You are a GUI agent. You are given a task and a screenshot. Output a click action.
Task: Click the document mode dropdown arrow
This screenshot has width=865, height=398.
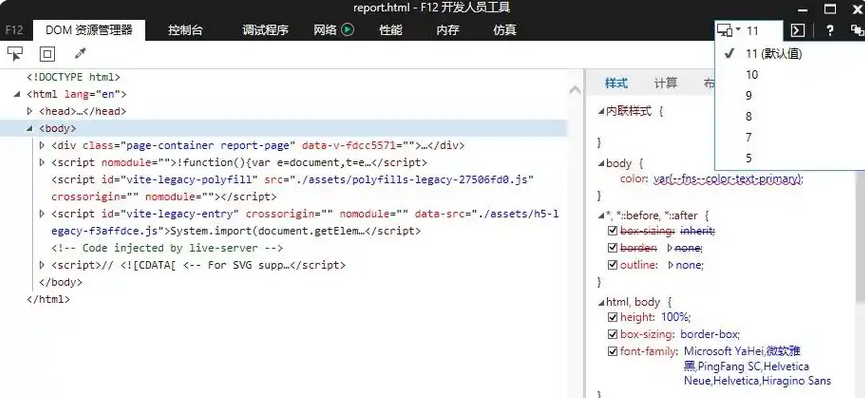(x=738, y=29)
